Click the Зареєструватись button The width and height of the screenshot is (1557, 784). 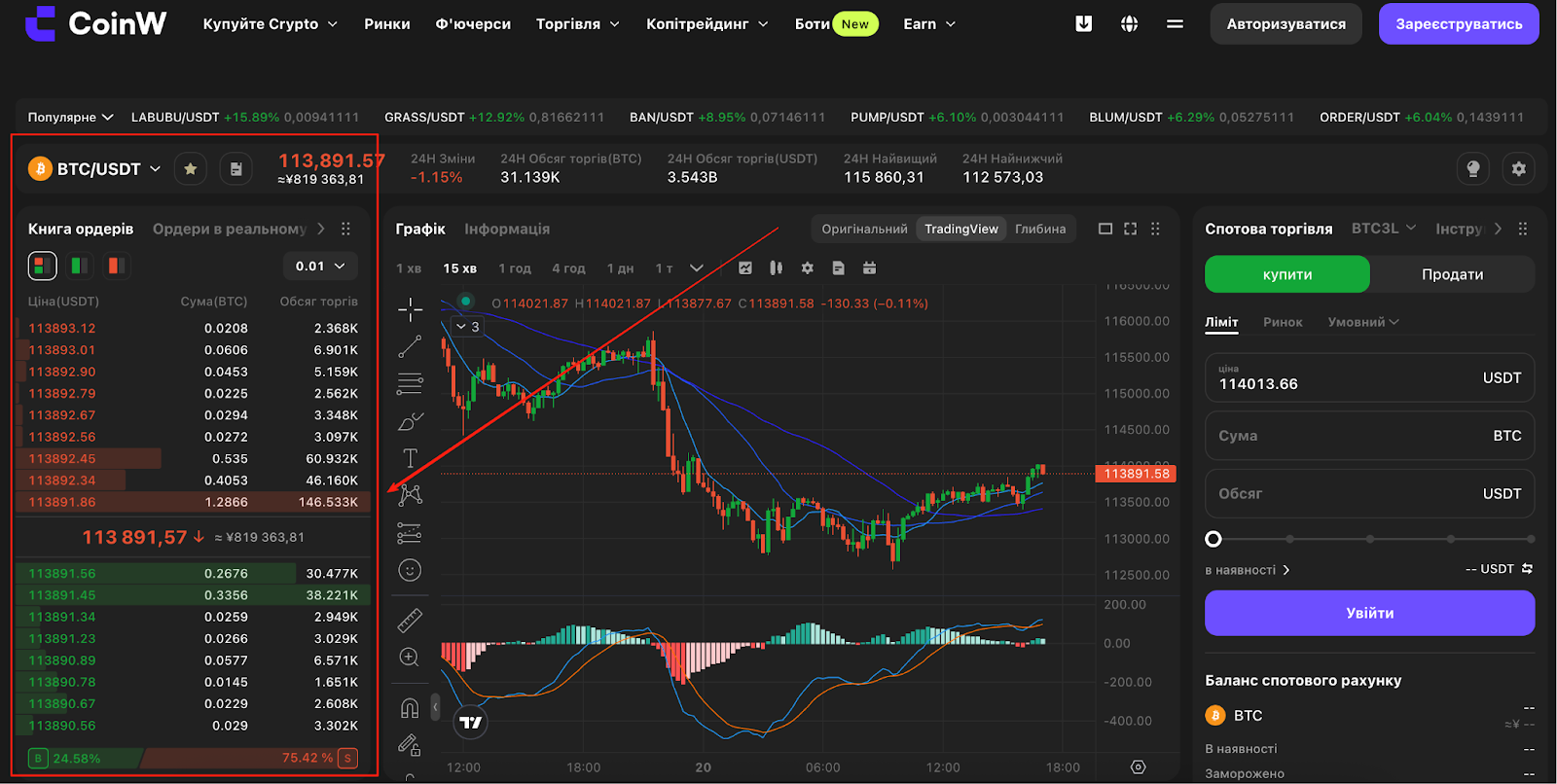click(1459, 24)
